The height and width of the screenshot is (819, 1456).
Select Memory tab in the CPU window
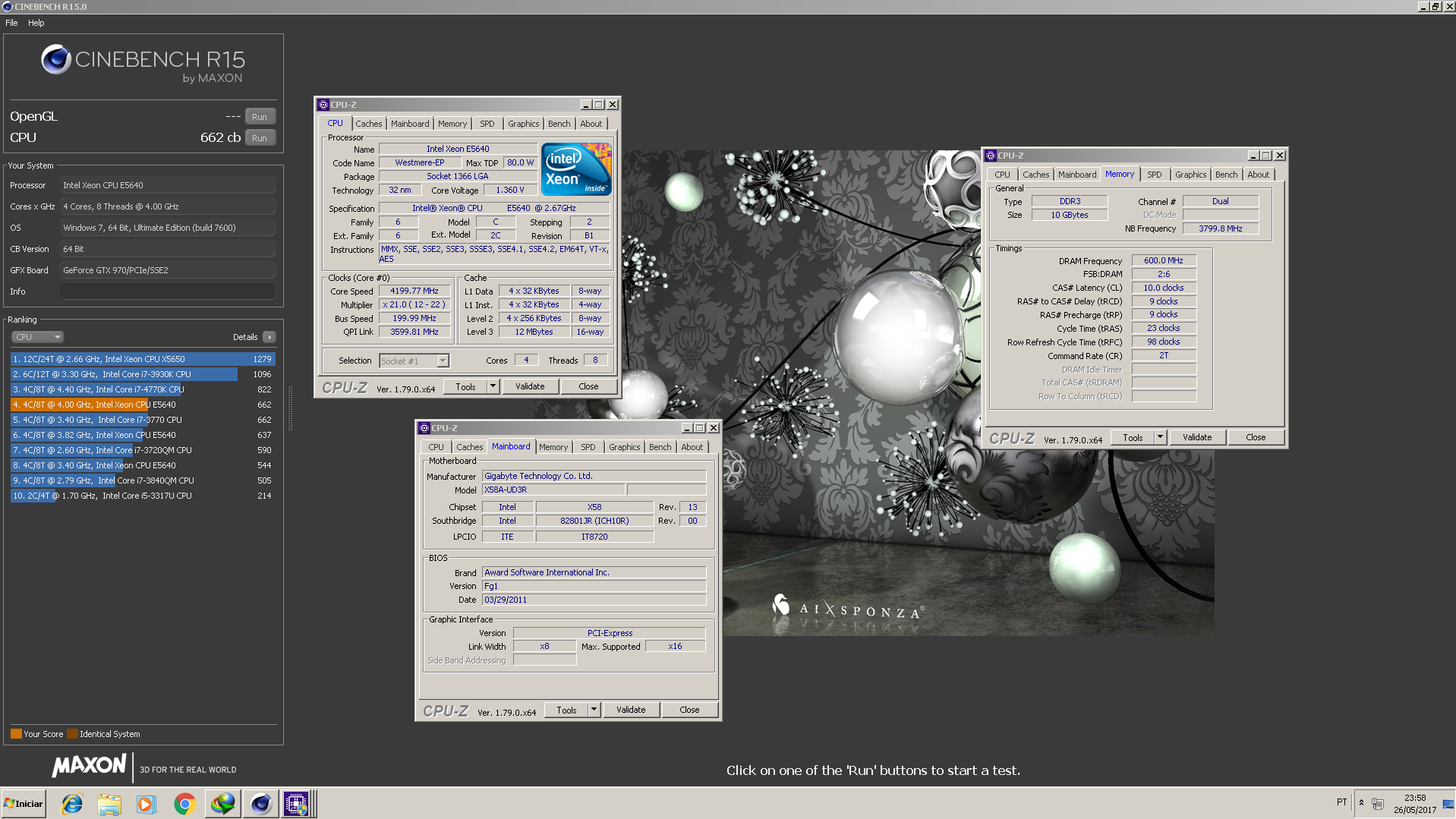(452, 124)
